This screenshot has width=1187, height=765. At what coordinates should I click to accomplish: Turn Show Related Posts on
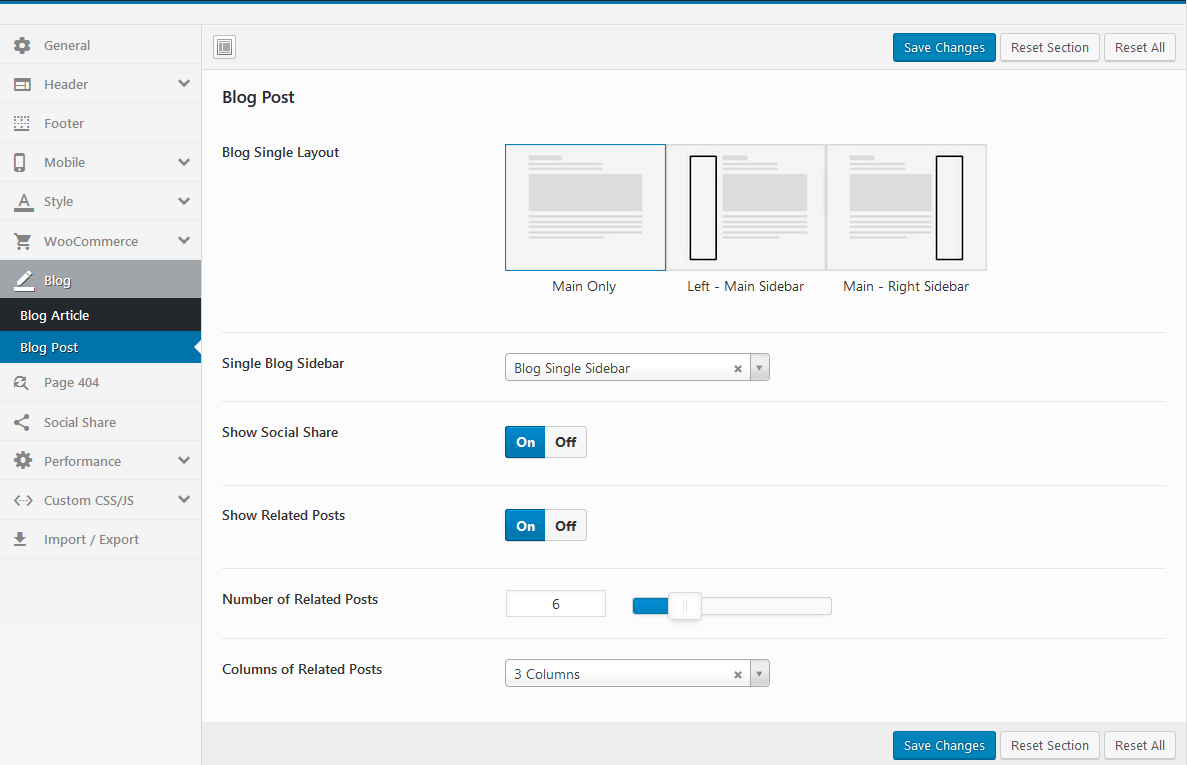click(x=525, y=525)
